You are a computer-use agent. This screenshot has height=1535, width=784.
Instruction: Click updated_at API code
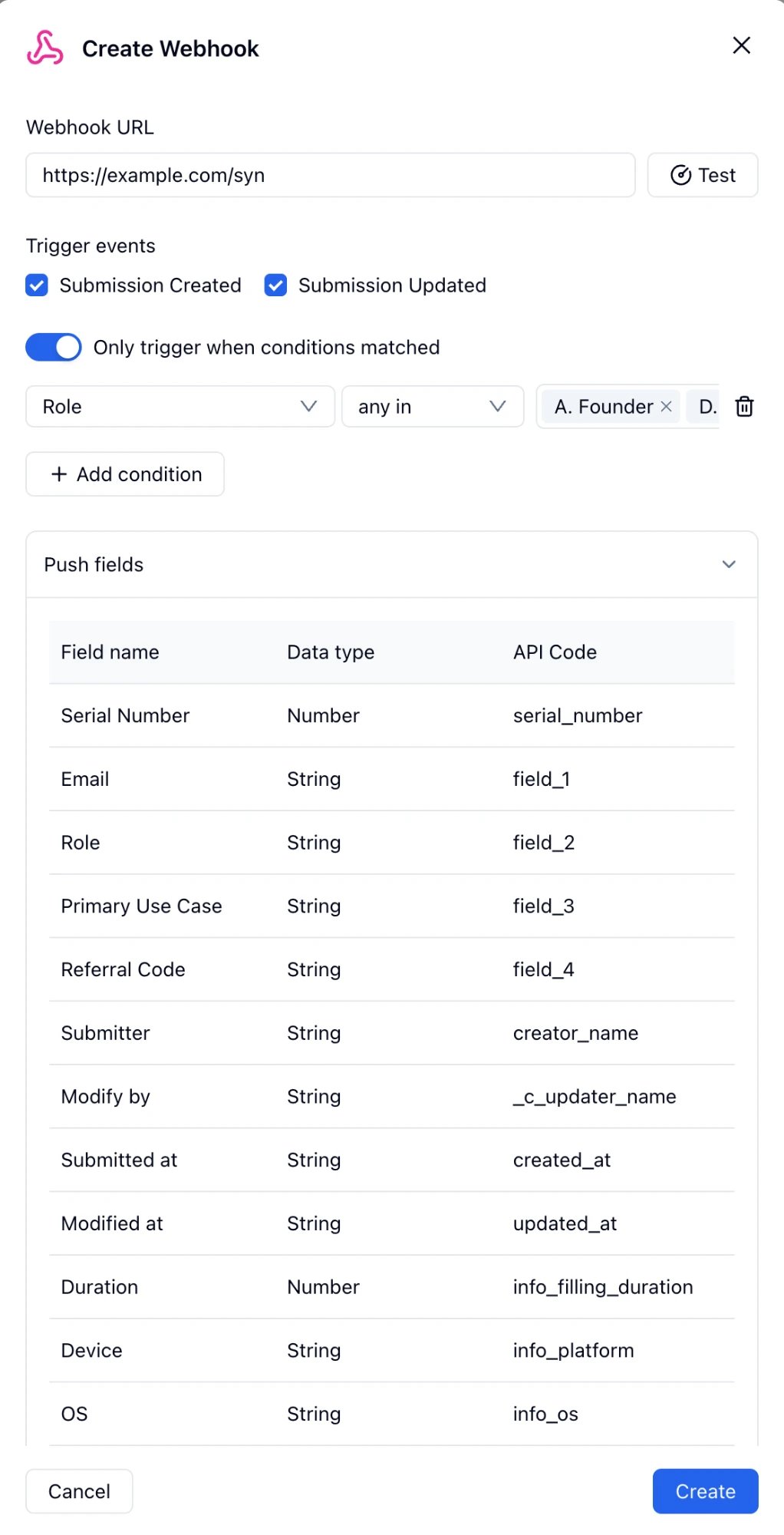(x=565, y=1223)
